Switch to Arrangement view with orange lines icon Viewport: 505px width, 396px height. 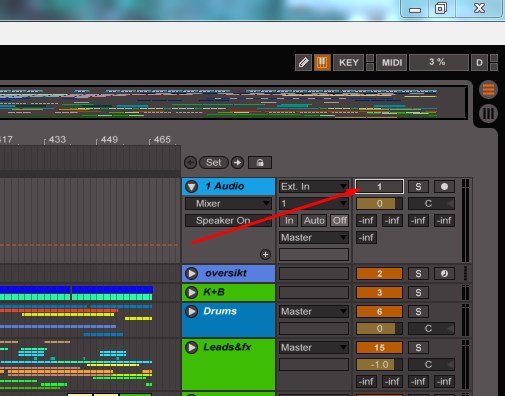(x=488, y=89)
